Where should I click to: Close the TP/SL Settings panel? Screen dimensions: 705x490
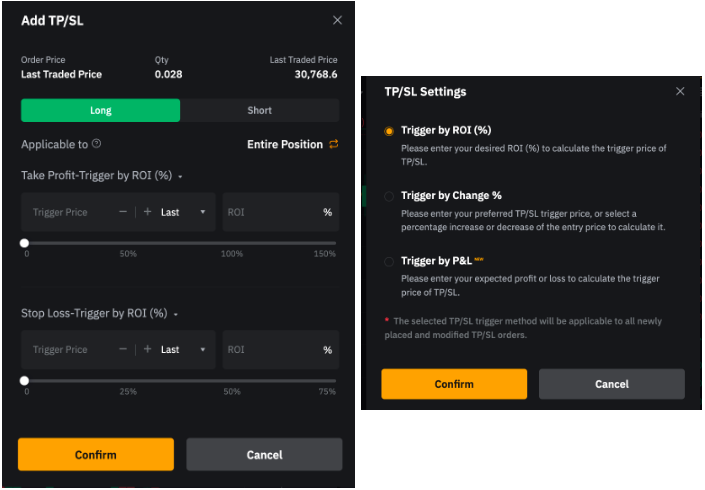[680, 91]
